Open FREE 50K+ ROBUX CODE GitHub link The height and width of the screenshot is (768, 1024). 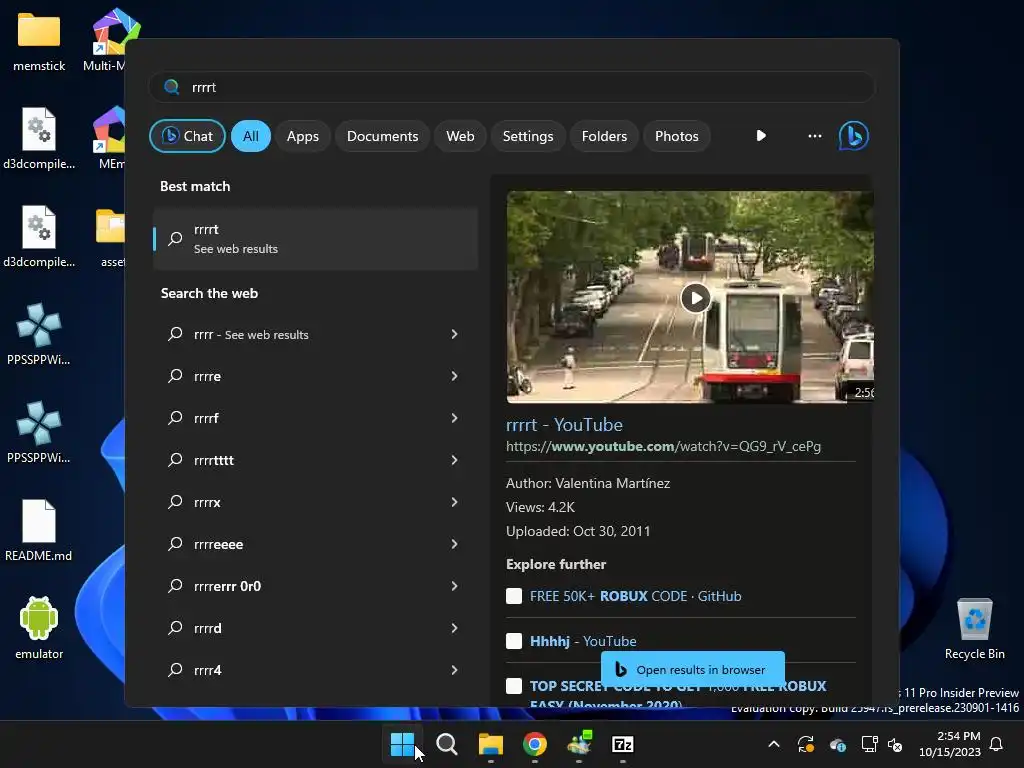click(635, 596)
